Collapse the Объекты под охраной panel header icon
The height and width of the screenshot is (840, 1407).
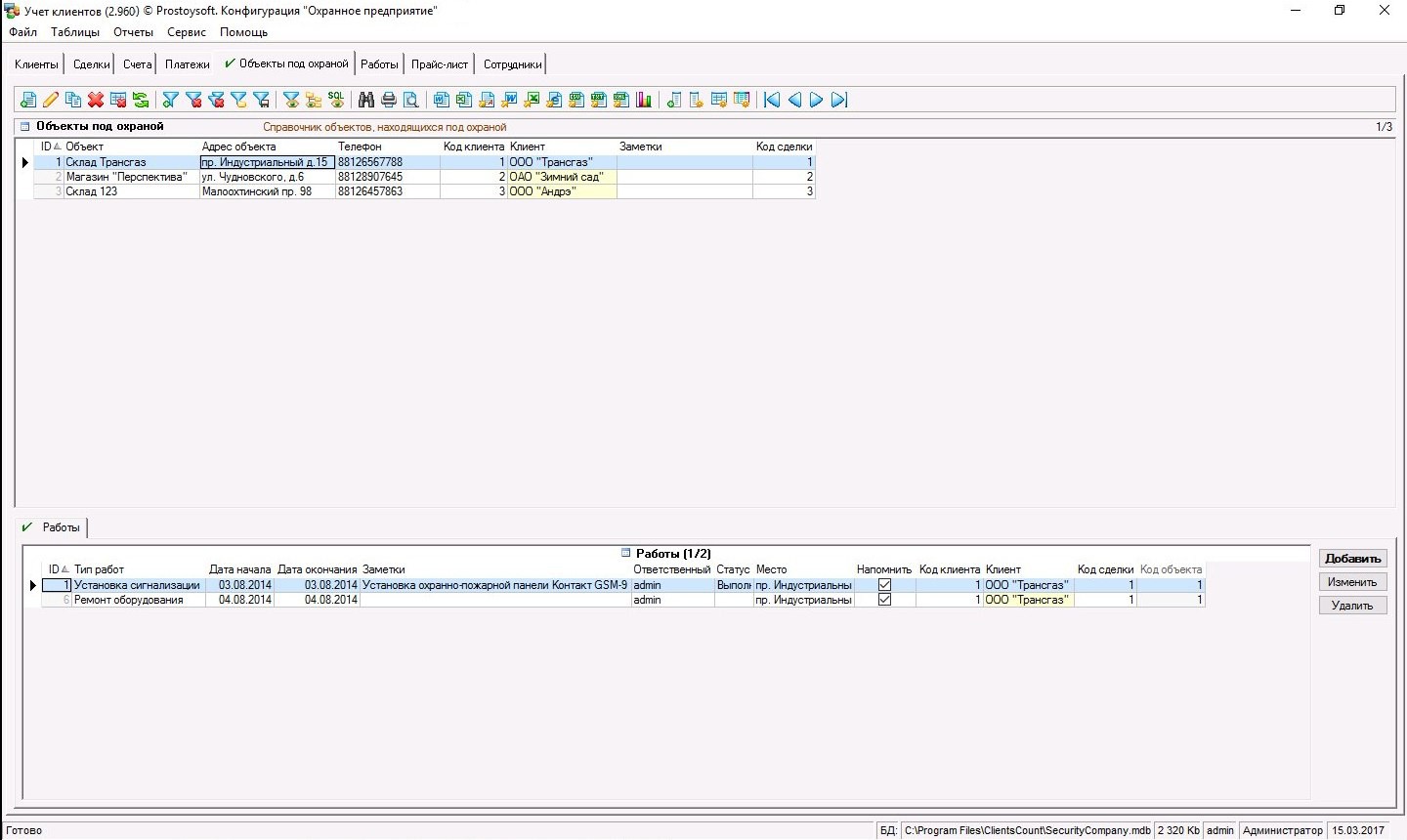pyautogui.click(x=25, y=126)
